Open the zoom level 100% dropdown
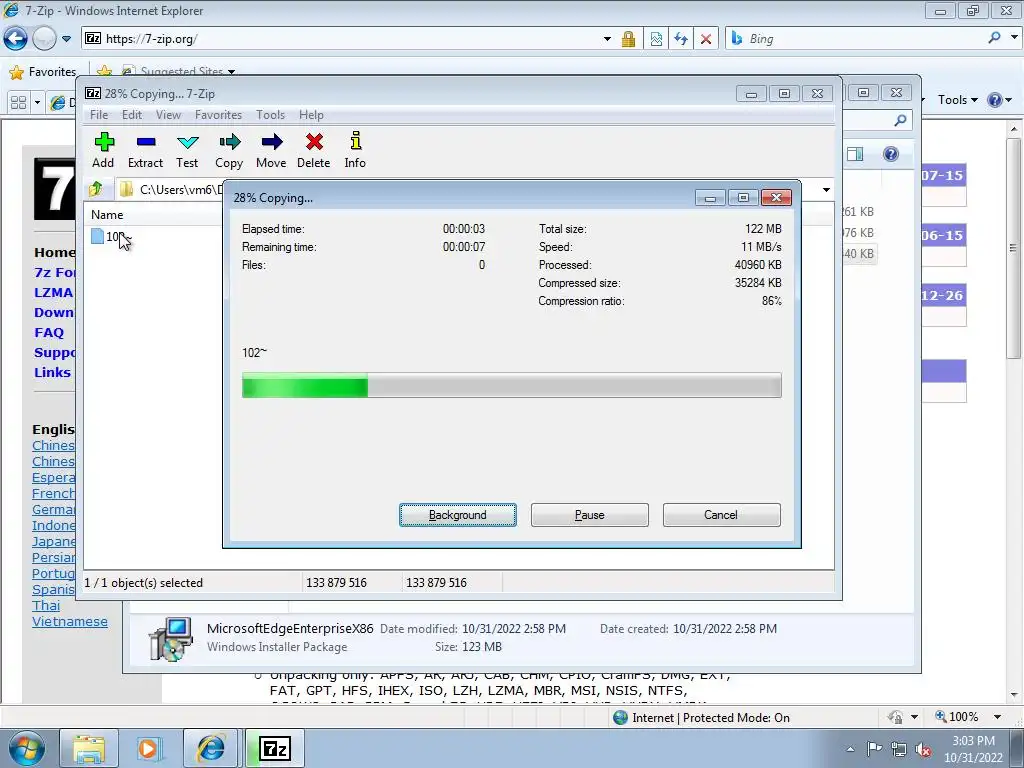Screen dimensions: 1024x768 (997, 717)
